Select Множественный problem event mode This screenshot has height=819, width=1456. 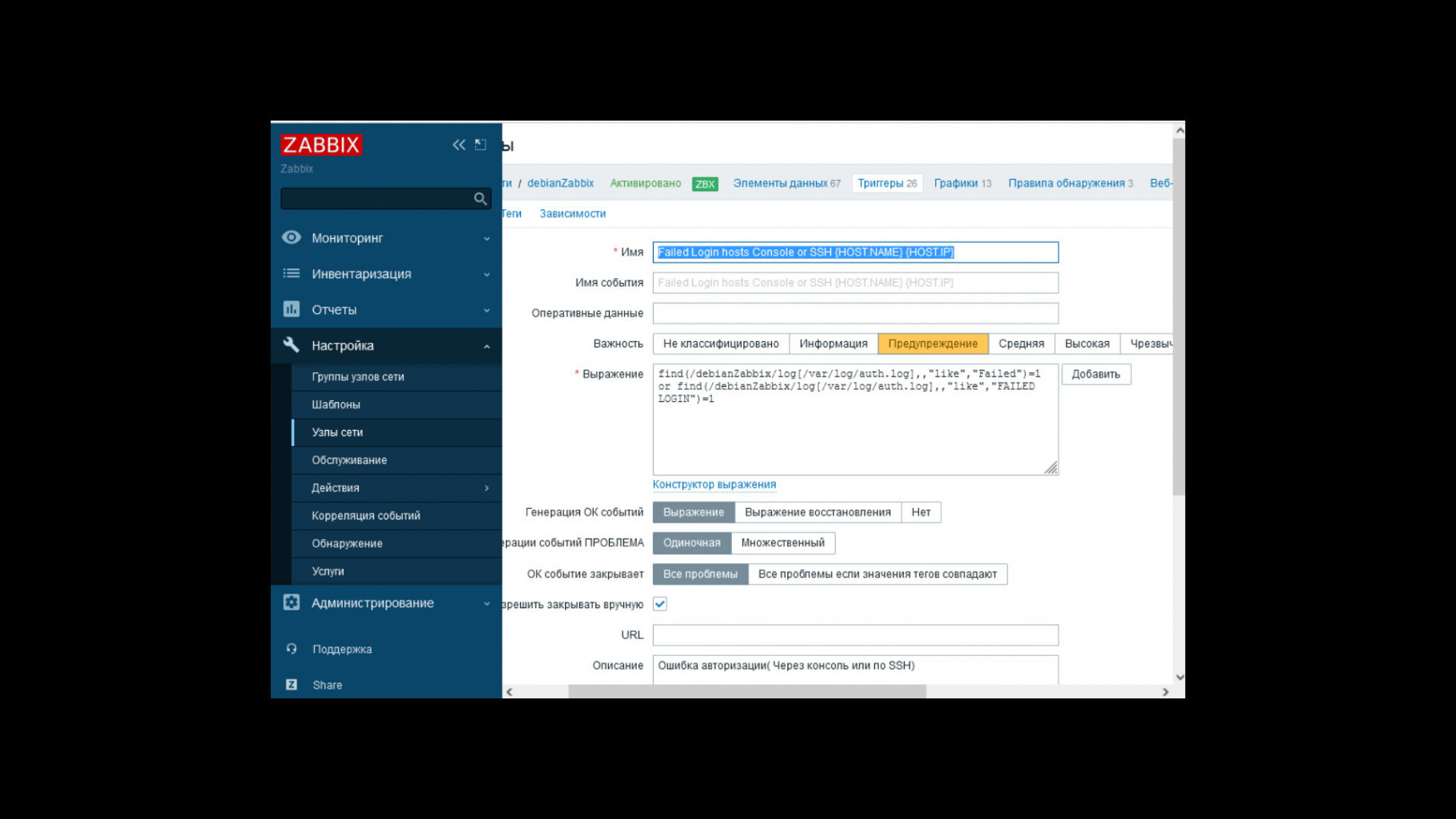pyautogui.click(x=783, y=543)
